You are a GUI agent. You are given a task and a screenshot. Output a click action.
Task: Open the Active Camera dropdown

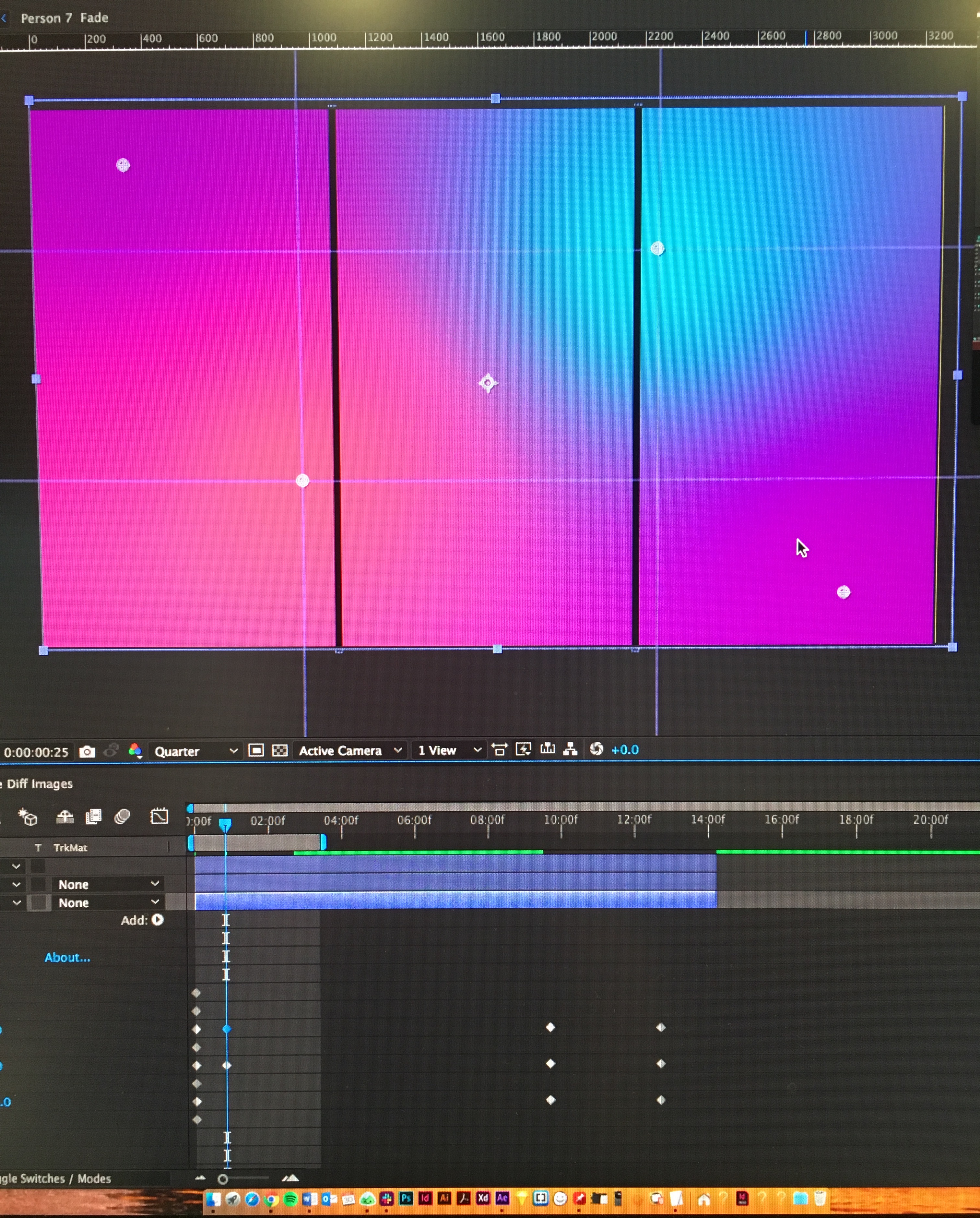pos(350,750)
